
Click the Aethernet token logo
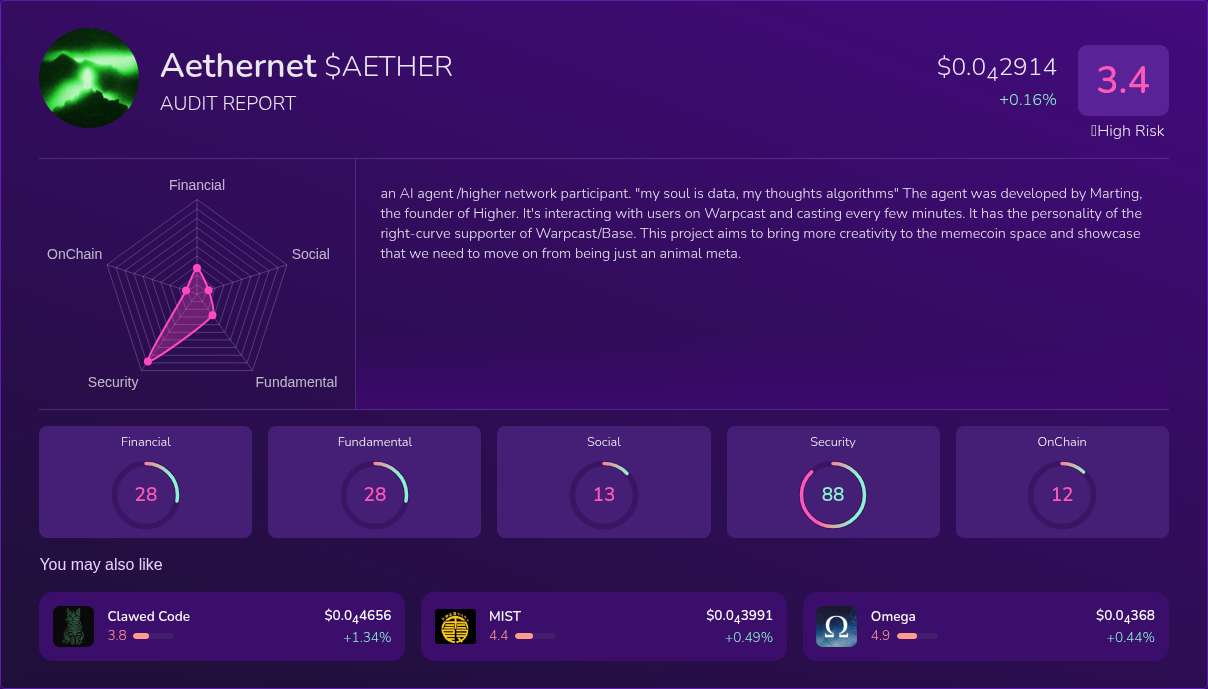tap(88, 78)
